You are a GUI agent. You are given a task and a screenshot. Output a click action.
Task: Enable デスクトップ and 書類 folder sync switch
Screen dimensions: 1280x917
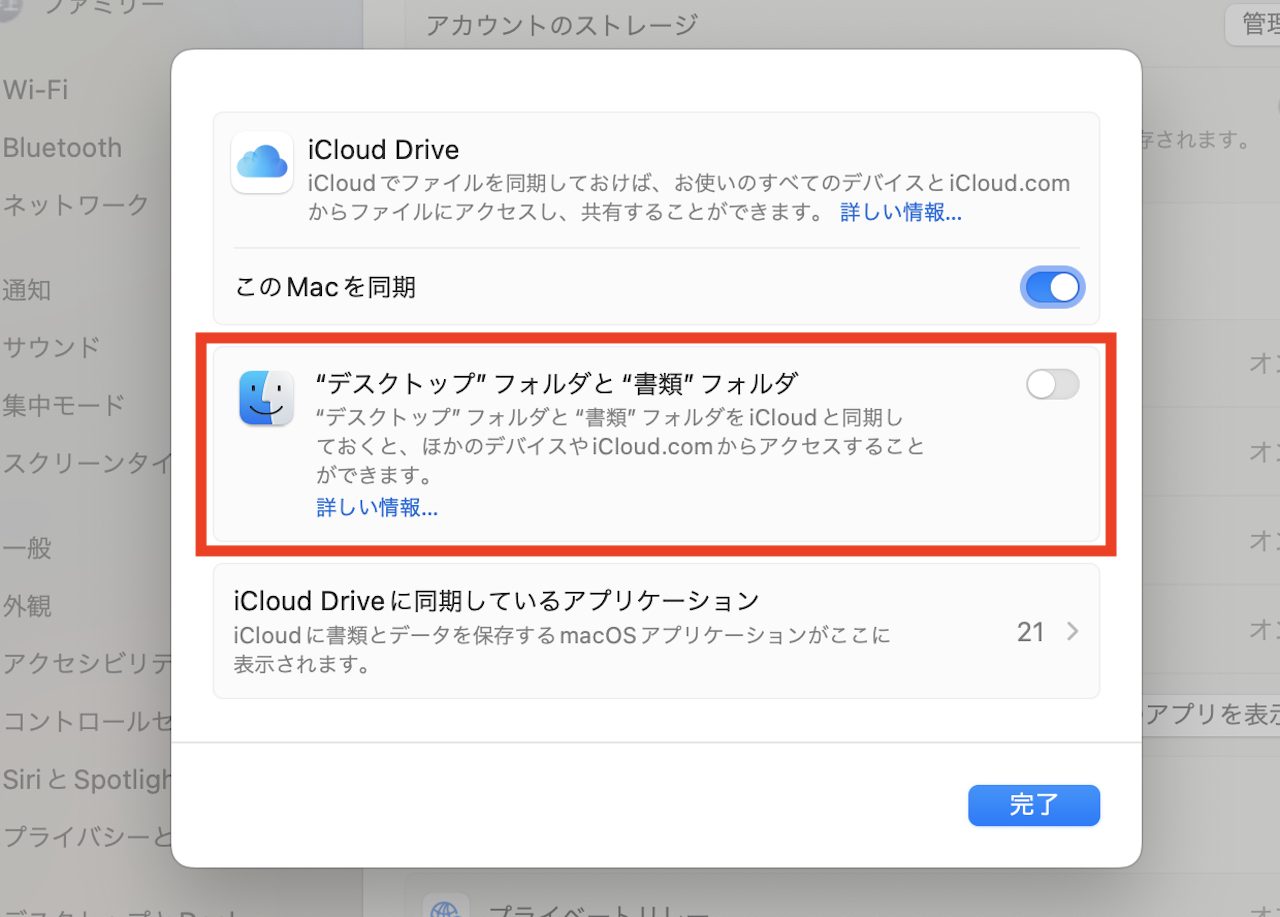1053,384
